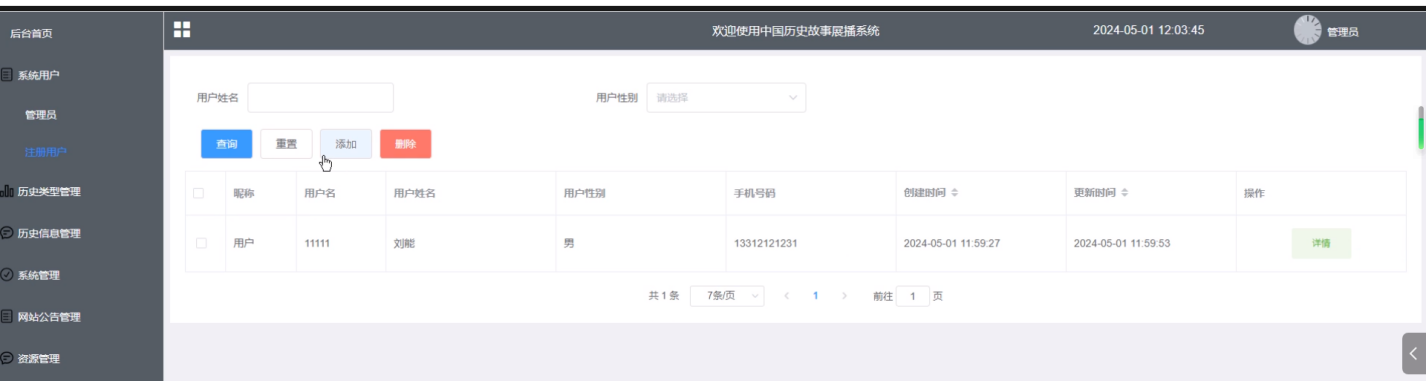The height and width of the screenshot is (381, 1426).
Task: Click the 历史类型管理 bar chart icon
Action: click(7, 192)
